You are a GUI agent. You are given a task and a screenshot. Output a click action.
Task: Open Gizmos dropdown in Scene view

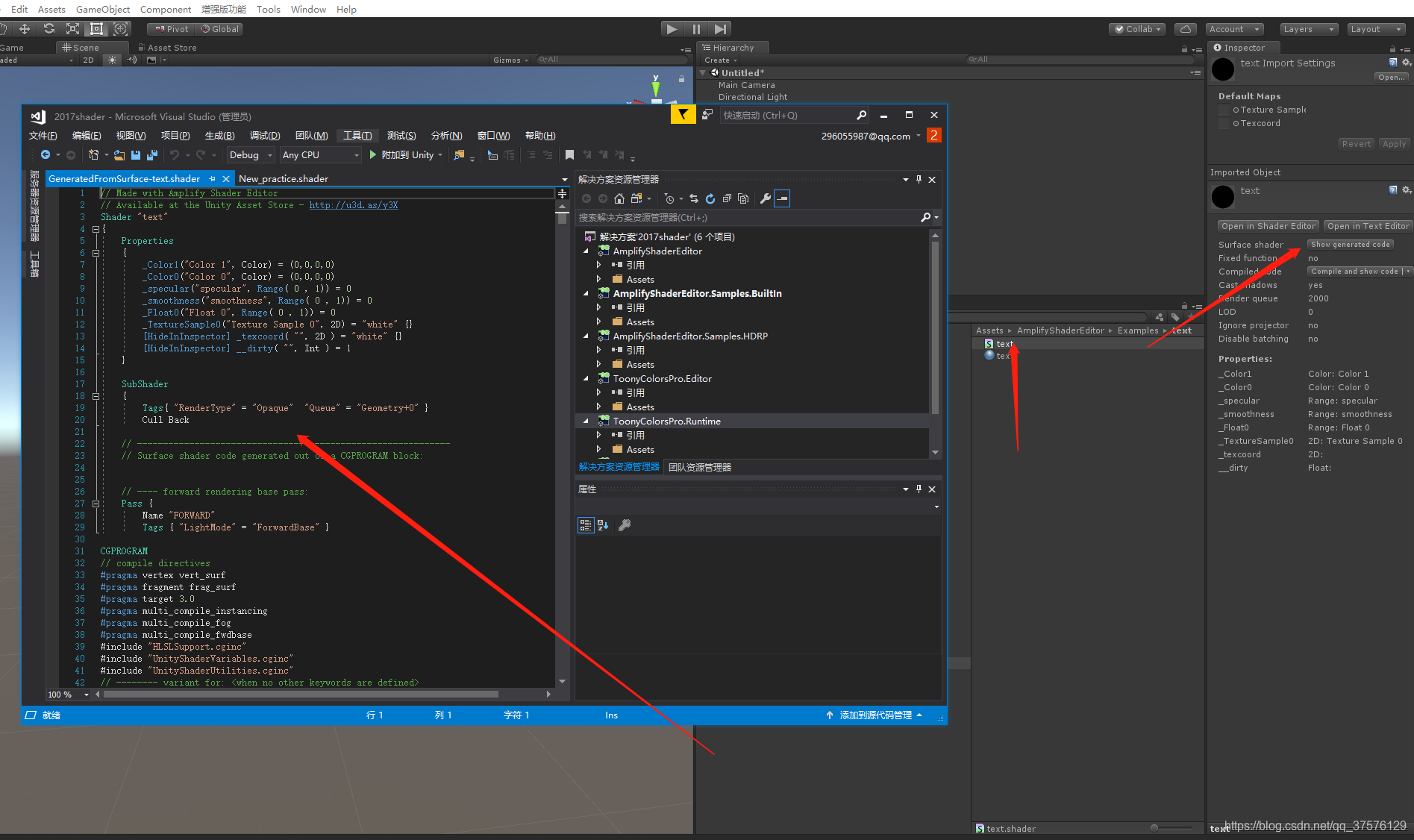[510, 60]
